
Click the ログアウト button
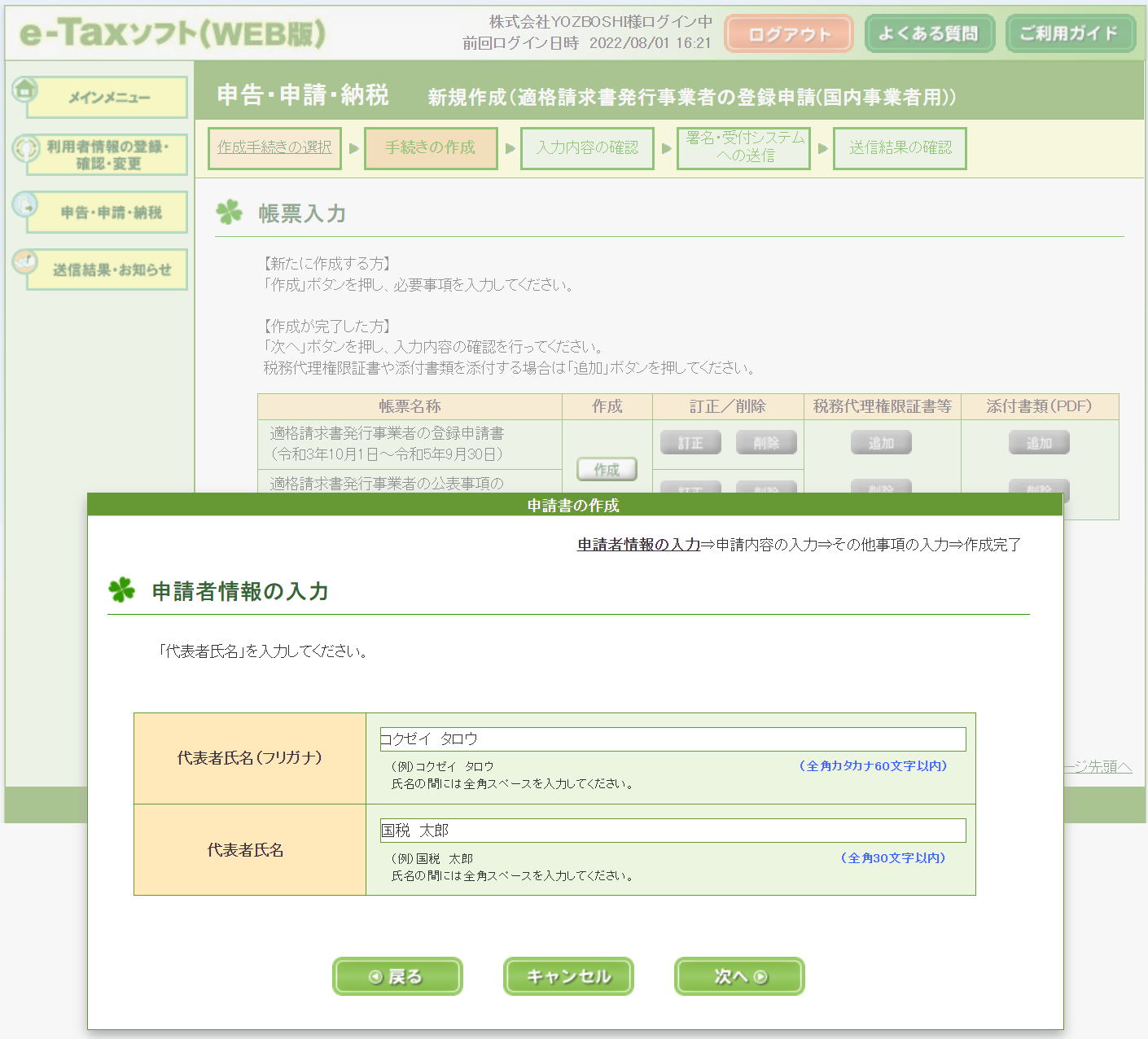click(x=789, y=34)
